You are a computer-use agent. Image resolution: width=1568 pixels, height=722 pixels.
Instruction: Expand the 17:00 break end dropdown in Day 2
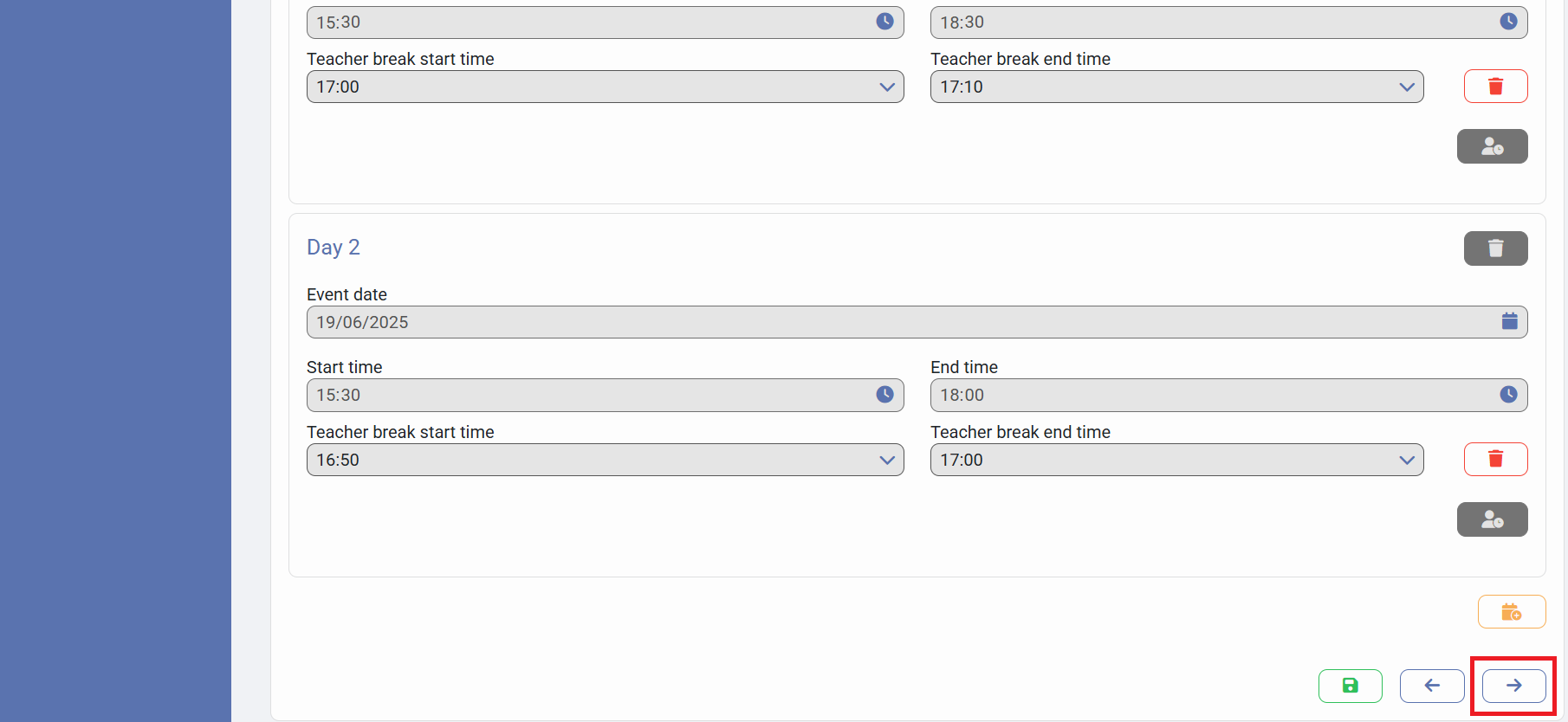coord(1406,460)
